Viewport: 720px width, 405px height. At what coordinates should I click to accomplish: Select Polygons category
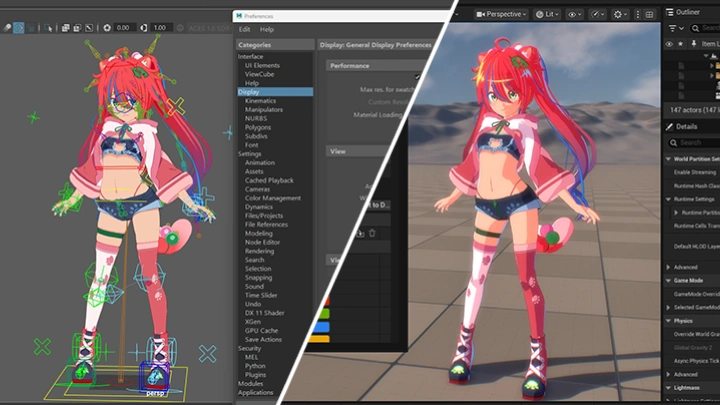click(x=258, y=127)
